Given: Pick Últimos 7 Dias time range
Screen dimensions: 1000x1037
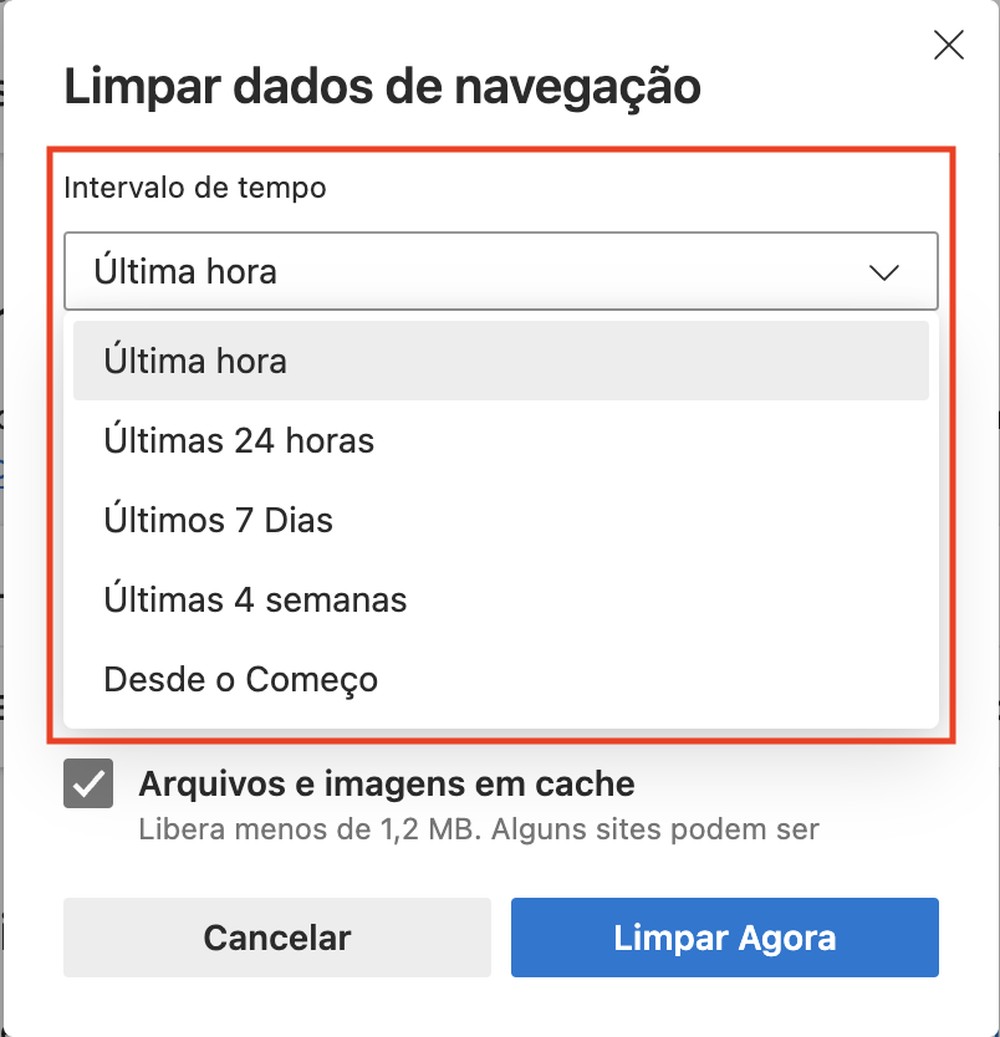Looking at the screenshot, I should (x=219, y=519).
